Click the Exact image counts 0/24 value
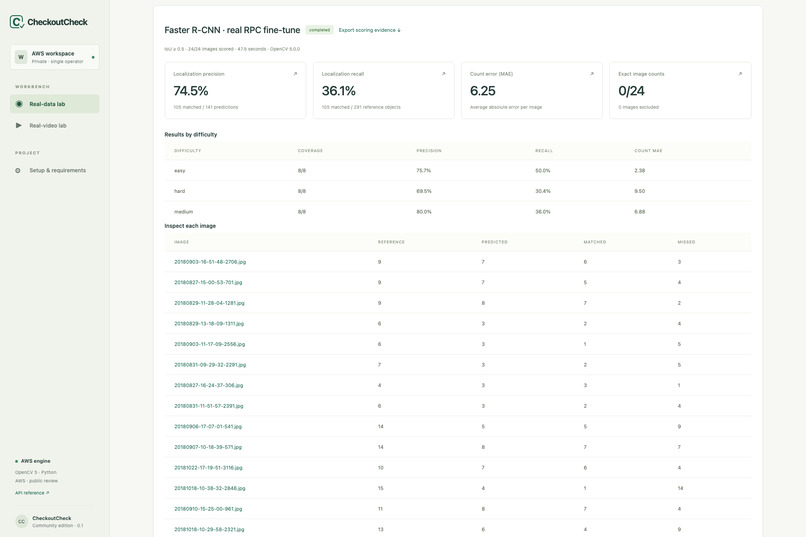This screenshot has width=806, height=537. 631,91
